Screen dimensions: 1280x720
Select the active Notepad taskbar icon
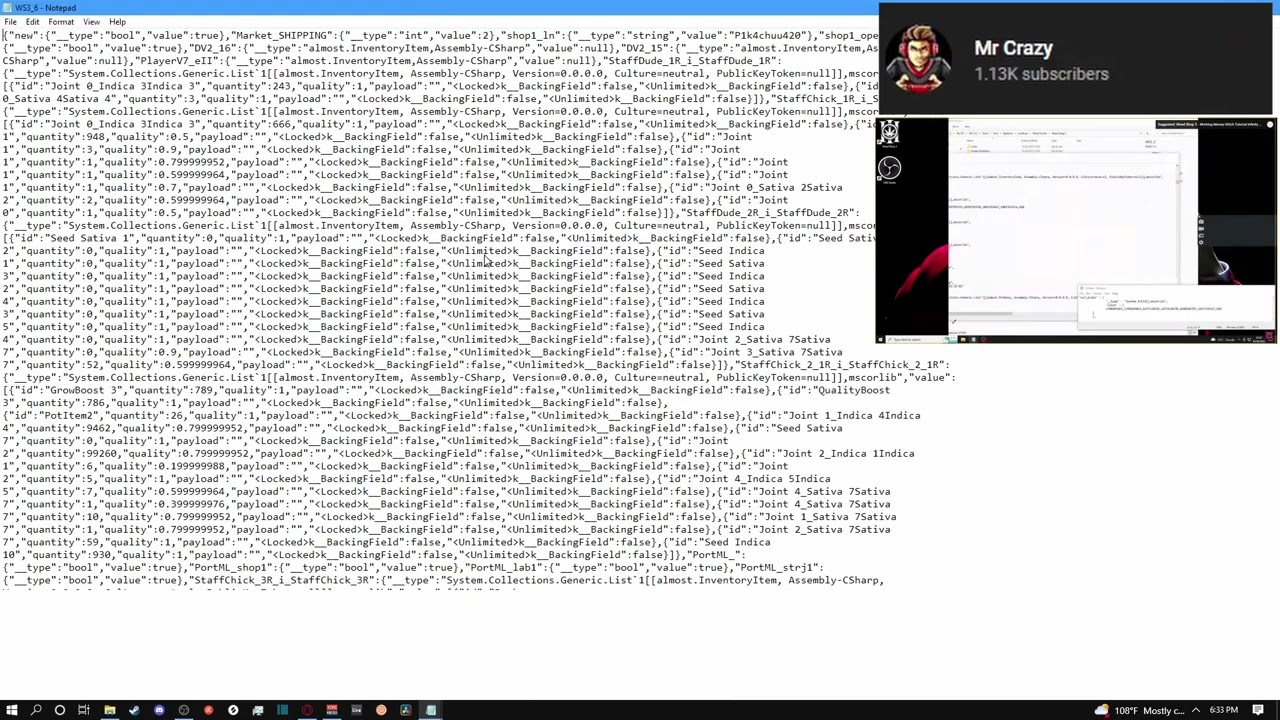(430, 710)
